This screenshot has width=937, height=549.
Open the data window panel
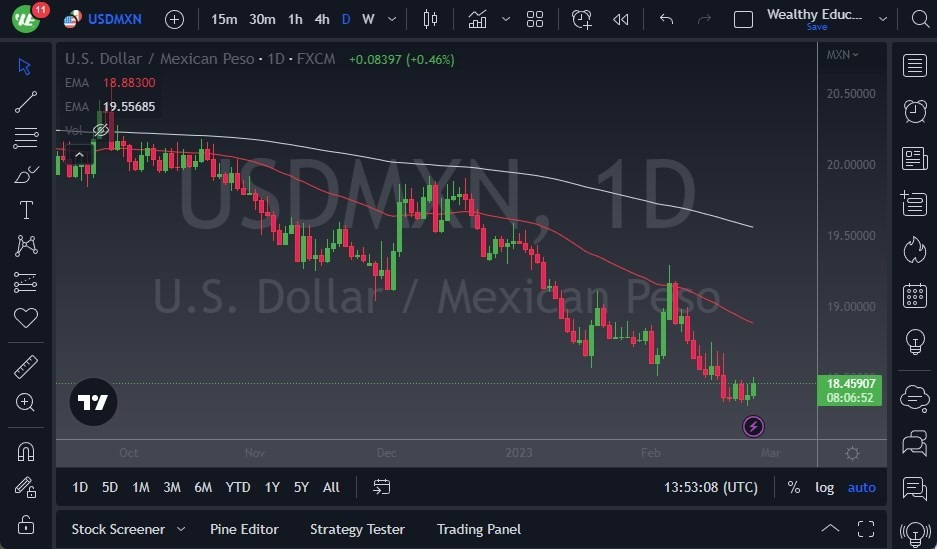[x=914, y=204]
